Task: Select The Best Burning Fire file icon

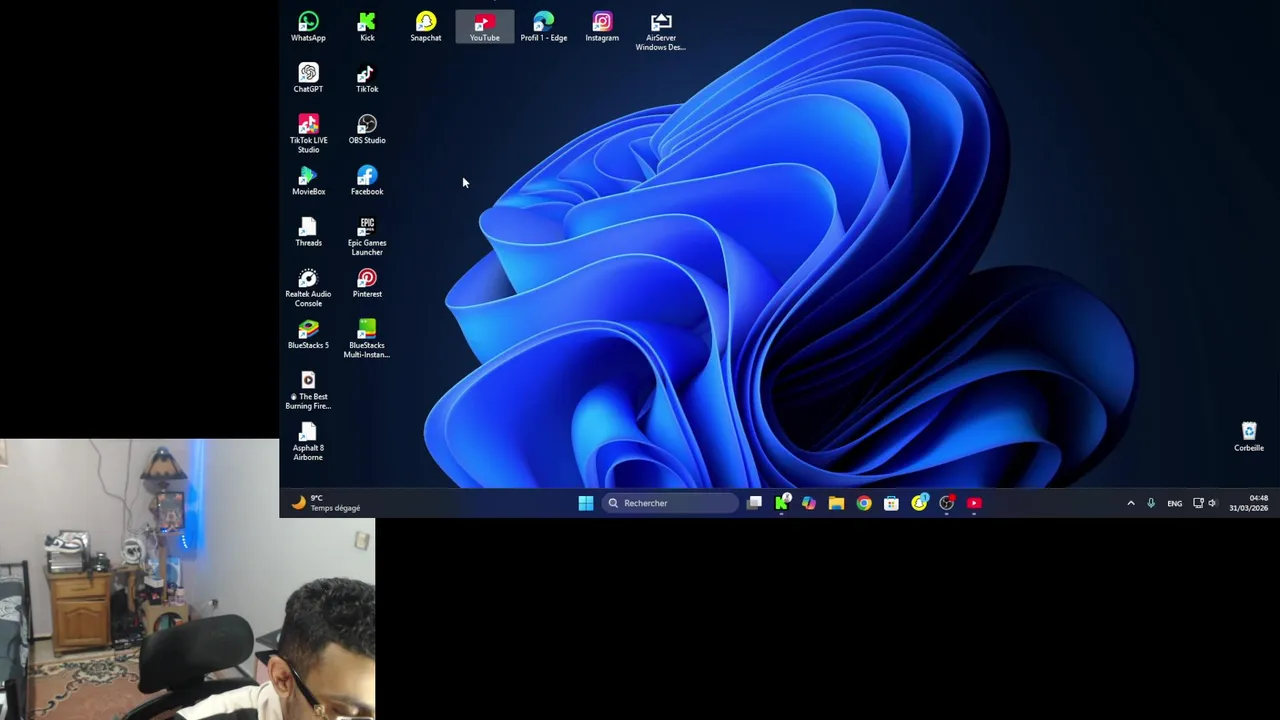Action: tap(308, 391)
